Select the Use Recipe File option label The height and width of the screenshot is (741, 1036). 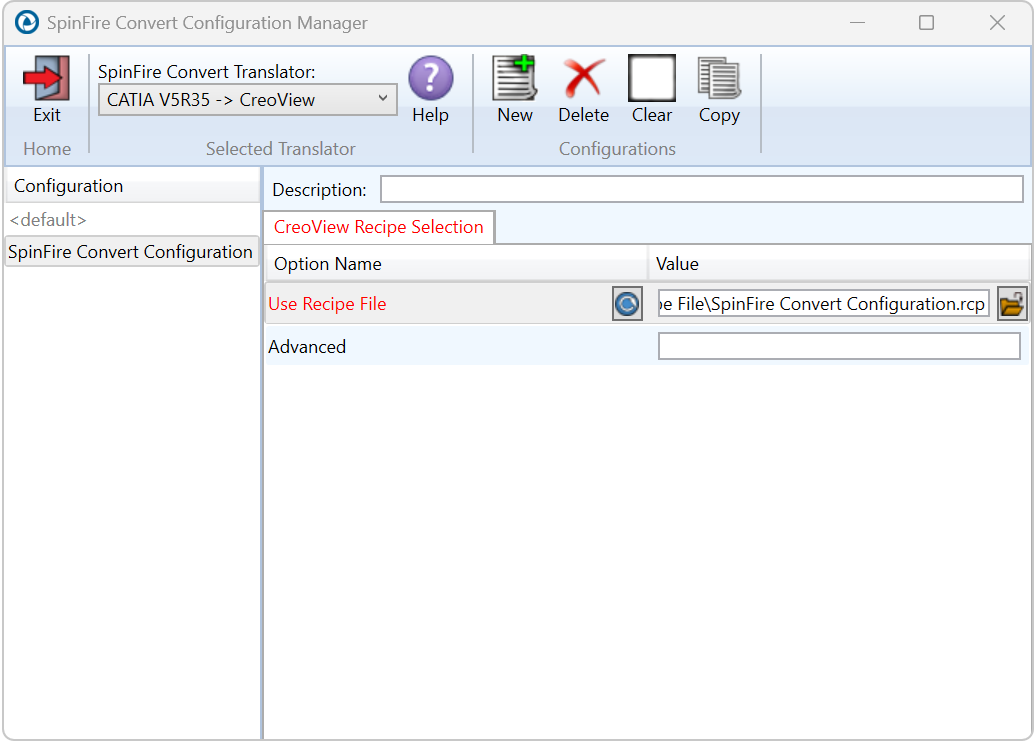[x=327, y=304]
